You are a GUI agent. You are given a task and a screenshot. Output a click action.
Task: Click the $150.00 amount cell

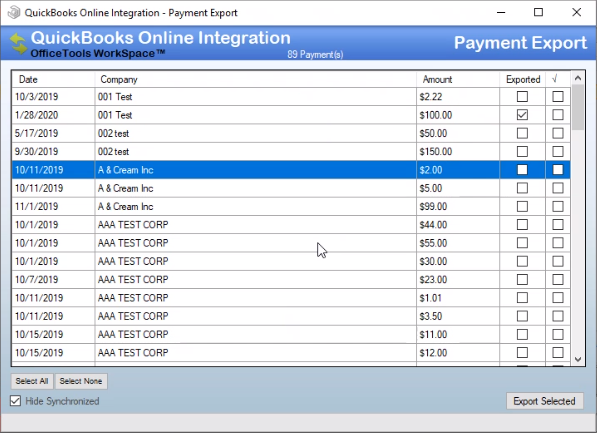point(458,152)
